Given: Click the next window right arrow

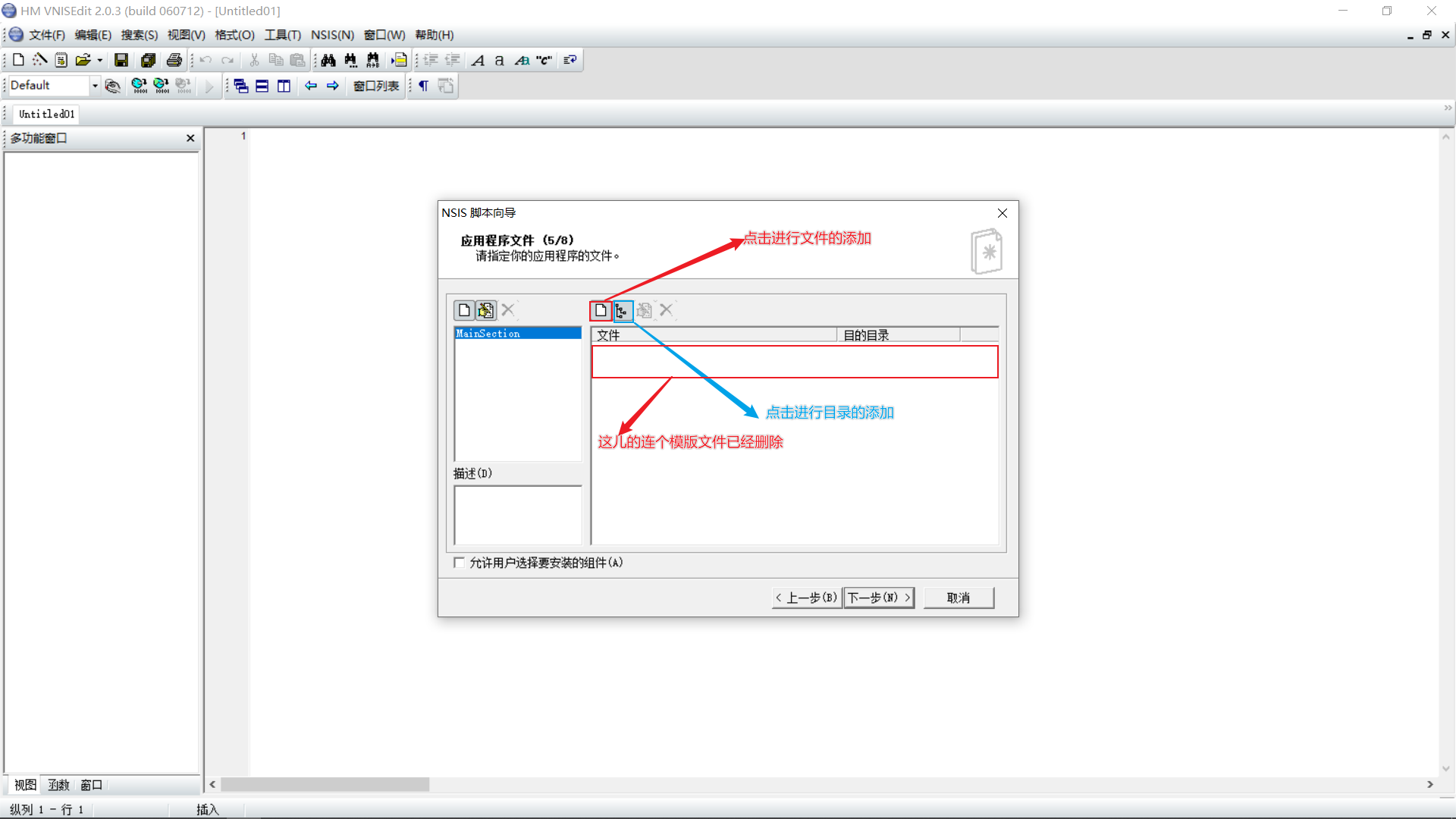Looking at the screenshot, I should click(x=333, y=86).
